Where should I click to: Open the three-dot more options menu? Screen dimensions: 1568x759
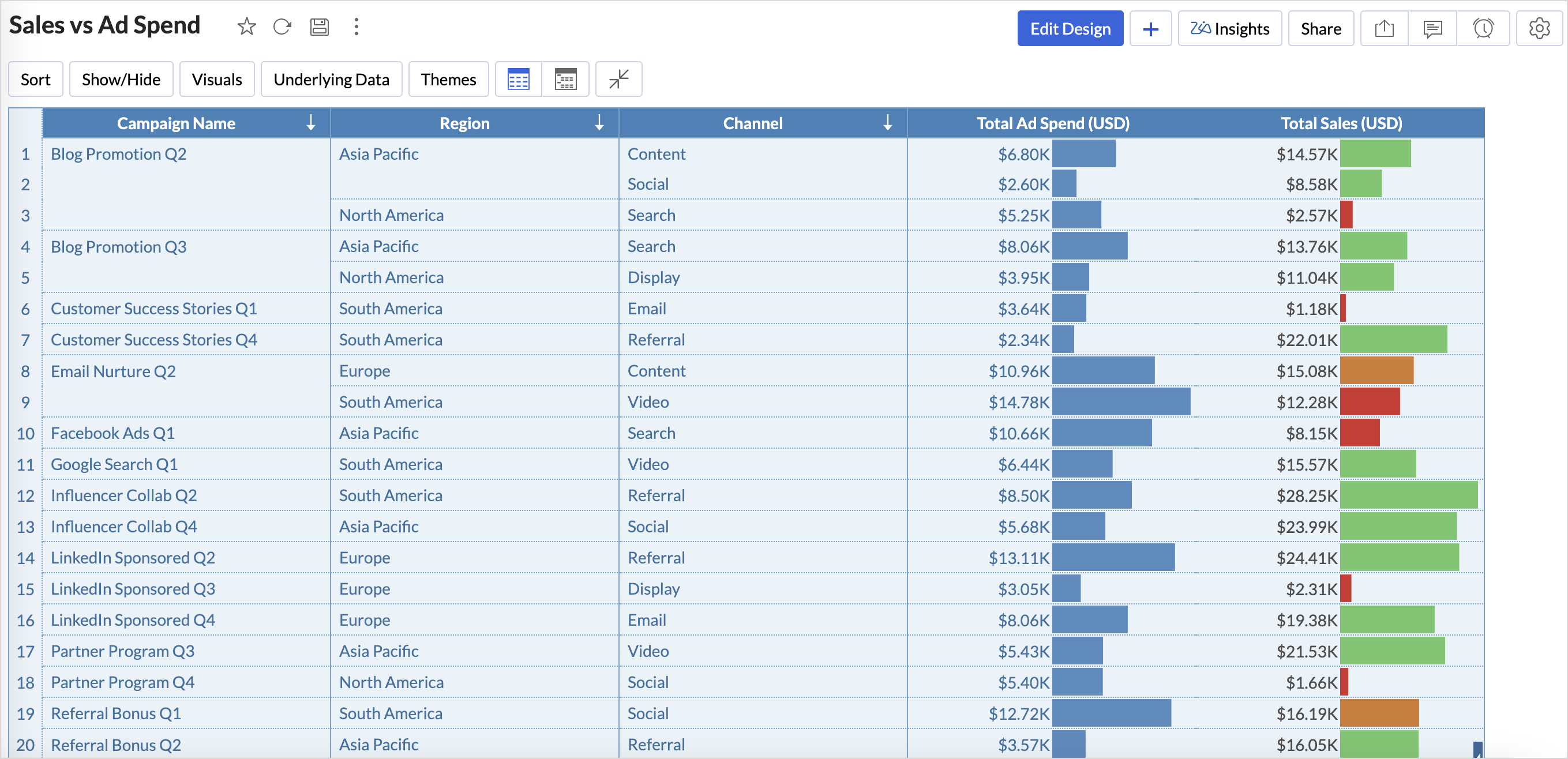(357, 27)
